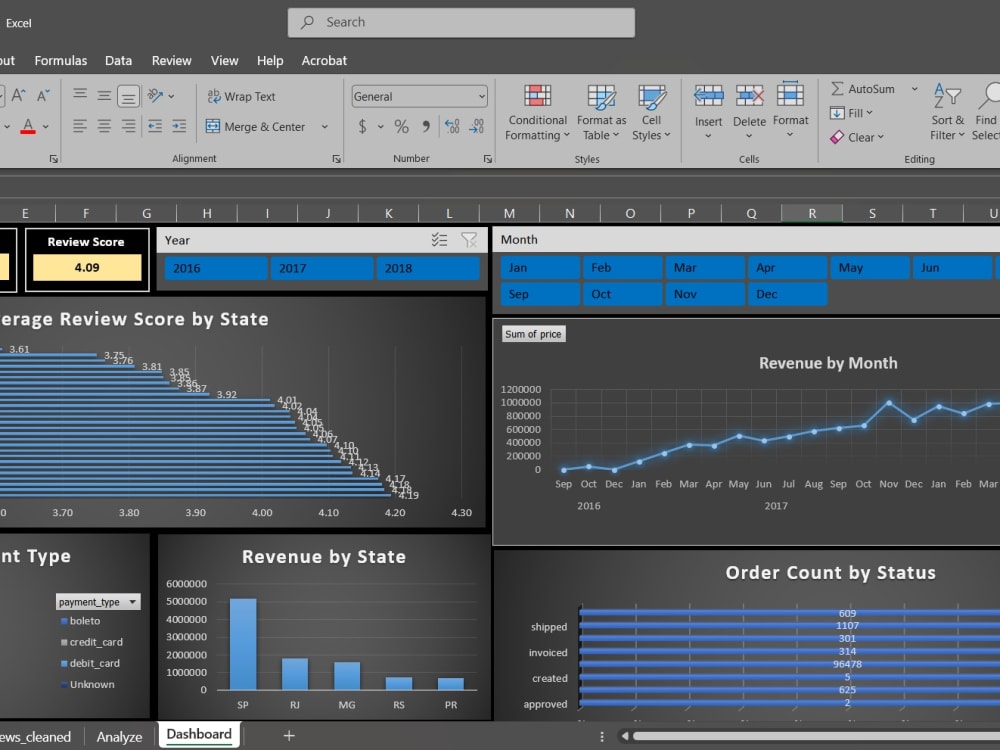Image resolution: width=1000 pixels, height=750 pixels.
Task: Open Number format dialog launcher
Action: coord(487,159)
